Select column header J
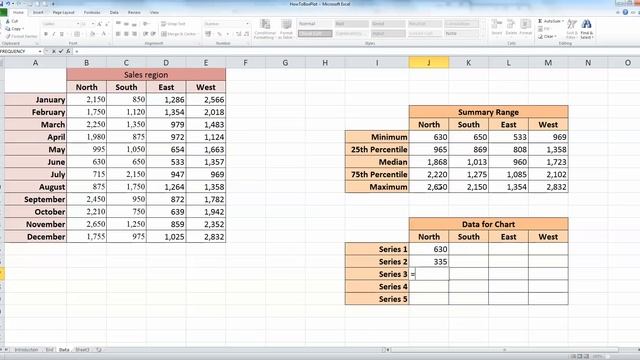640x360 pixels. [x=429, y=62]
